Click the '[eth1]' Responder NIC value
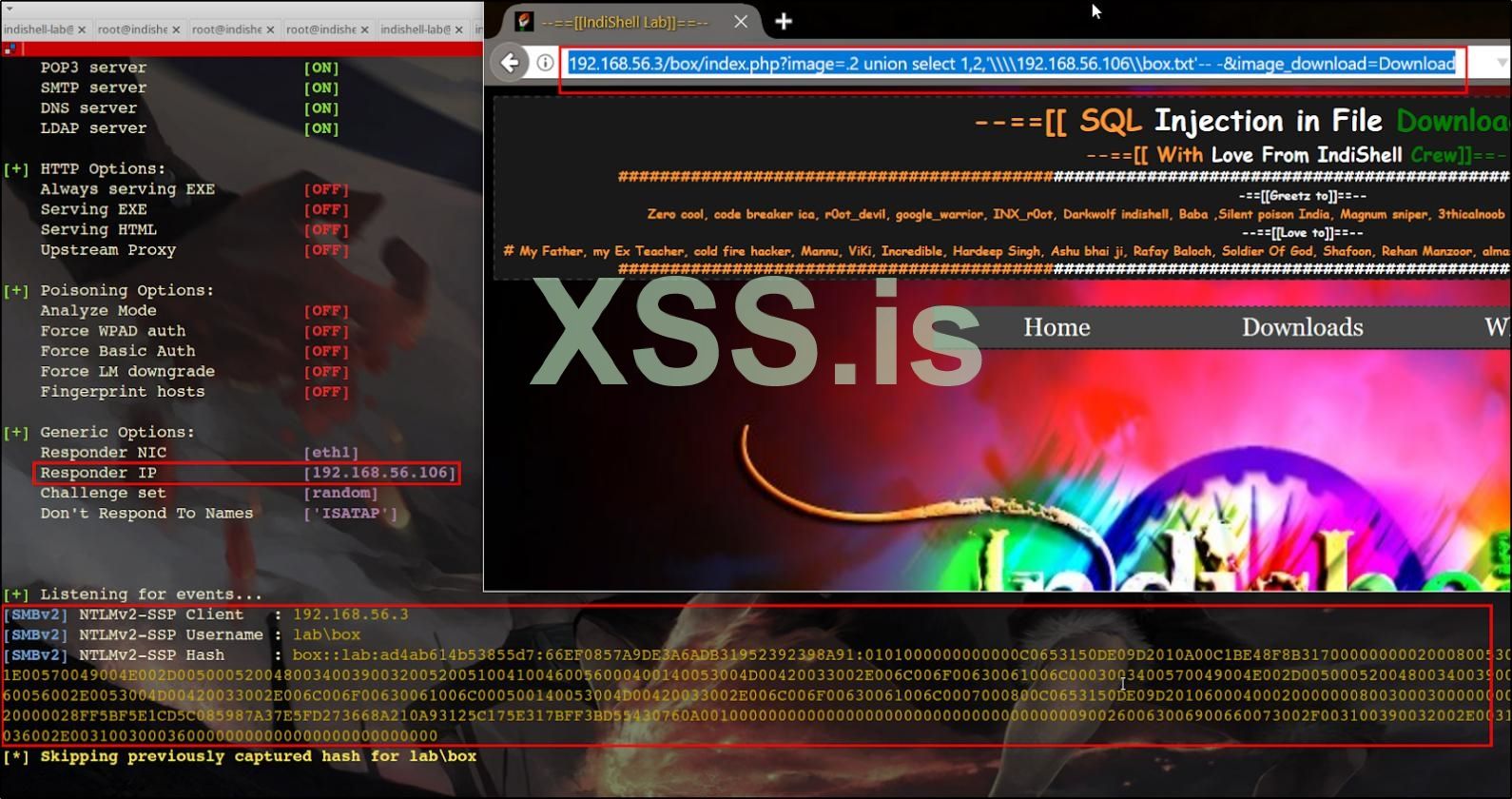 (x=331, y=453)
